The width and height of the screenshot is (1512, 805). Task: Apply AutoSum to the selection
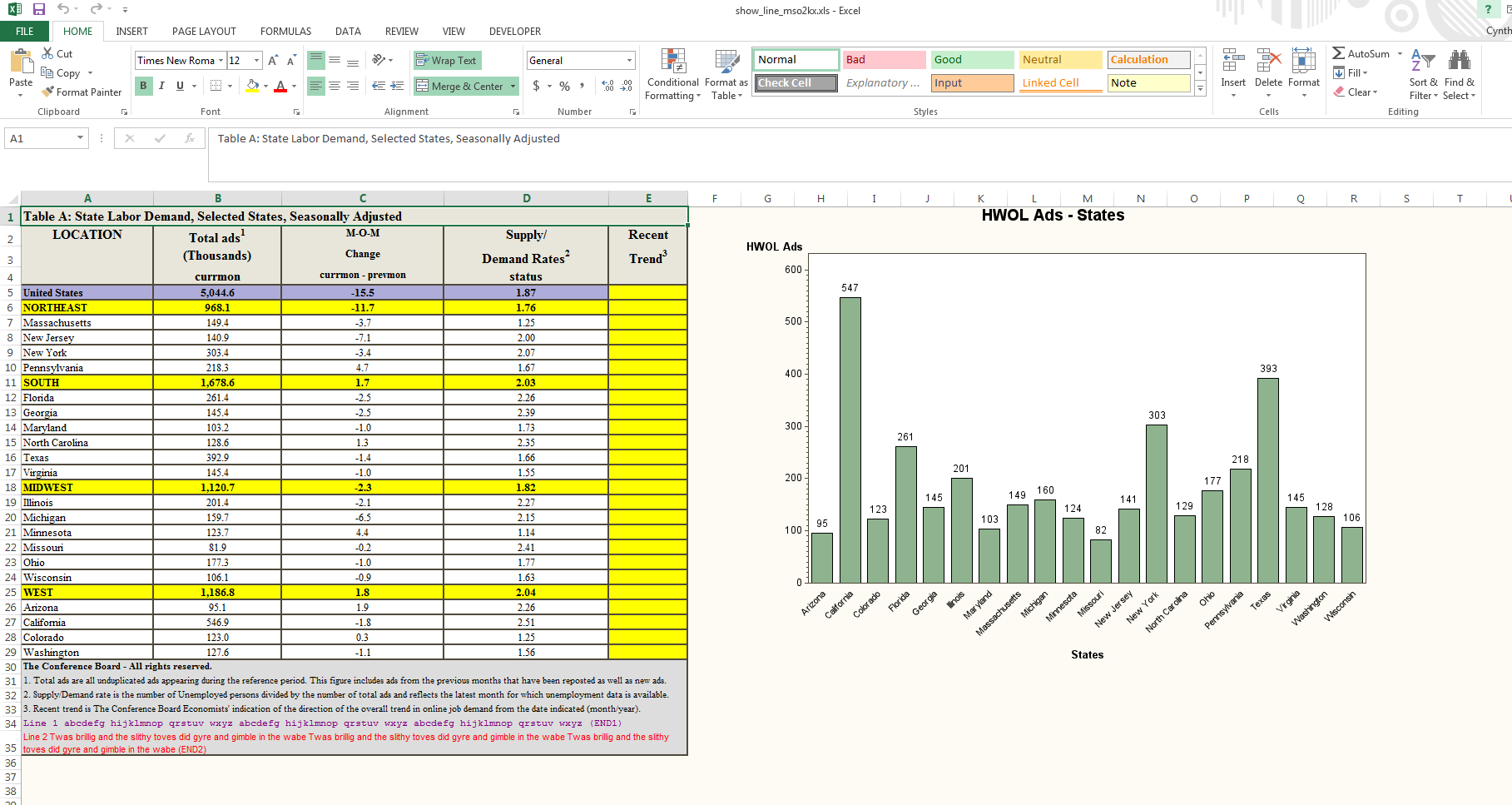[1363, 52]
